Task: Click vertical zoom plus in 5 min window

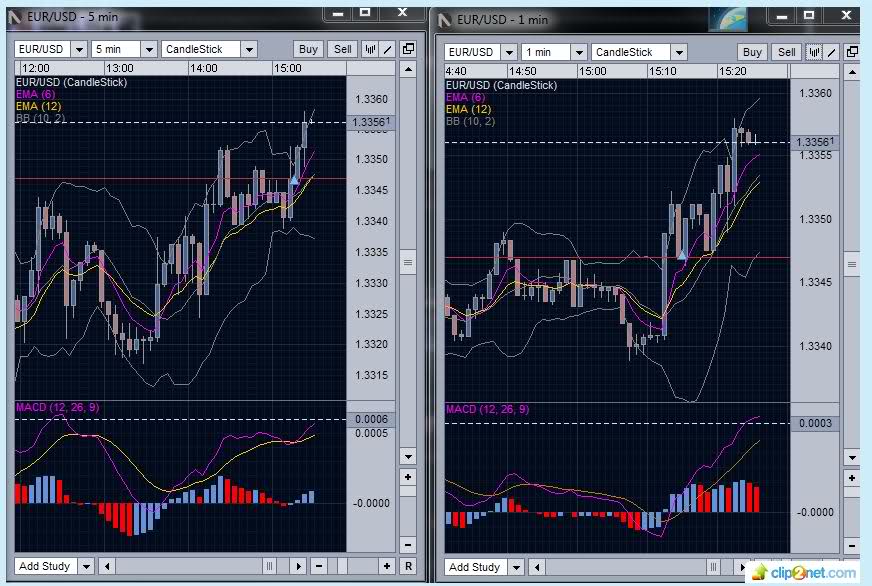Action: click(x=408, y=477)
